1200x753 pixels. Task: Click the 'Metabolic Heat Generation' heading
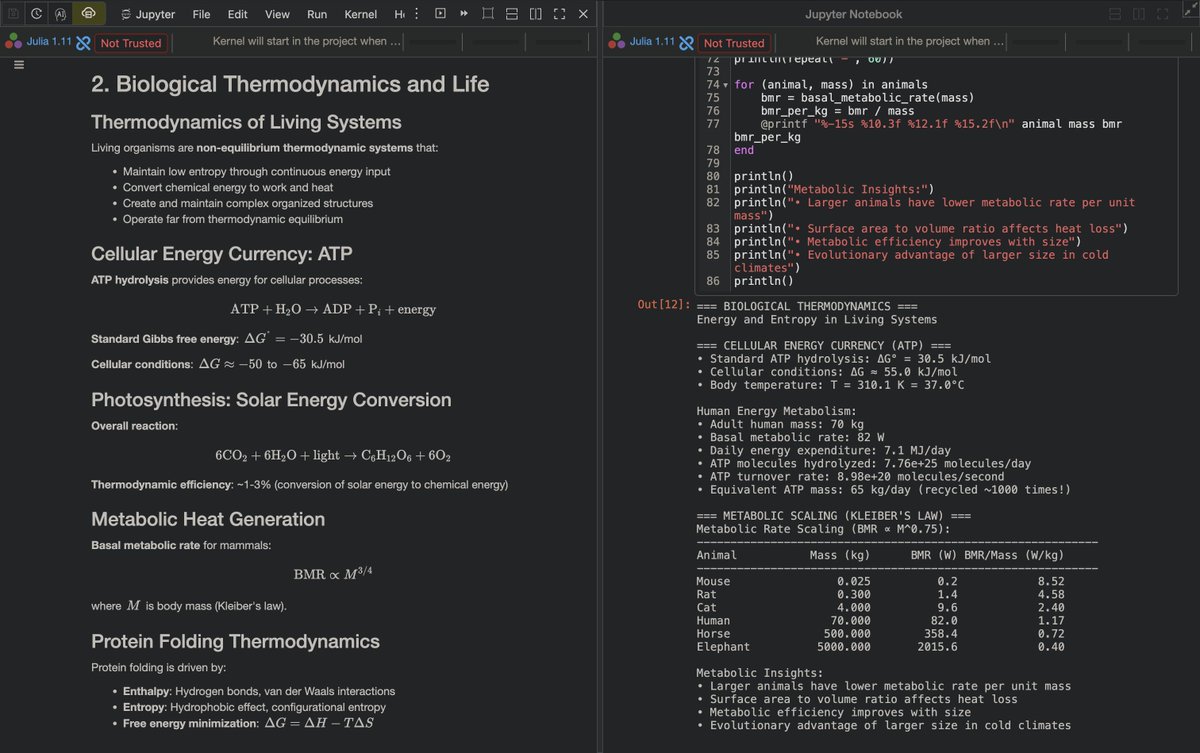pyautogui.click(x=208, y=519)
